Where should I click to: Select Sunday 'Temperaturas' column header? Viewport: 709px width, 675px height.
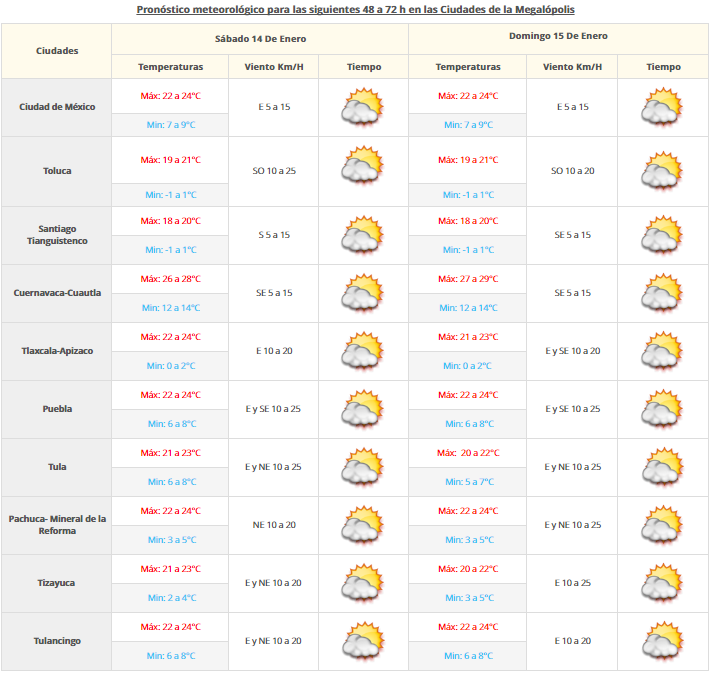(x=468, y=67)
